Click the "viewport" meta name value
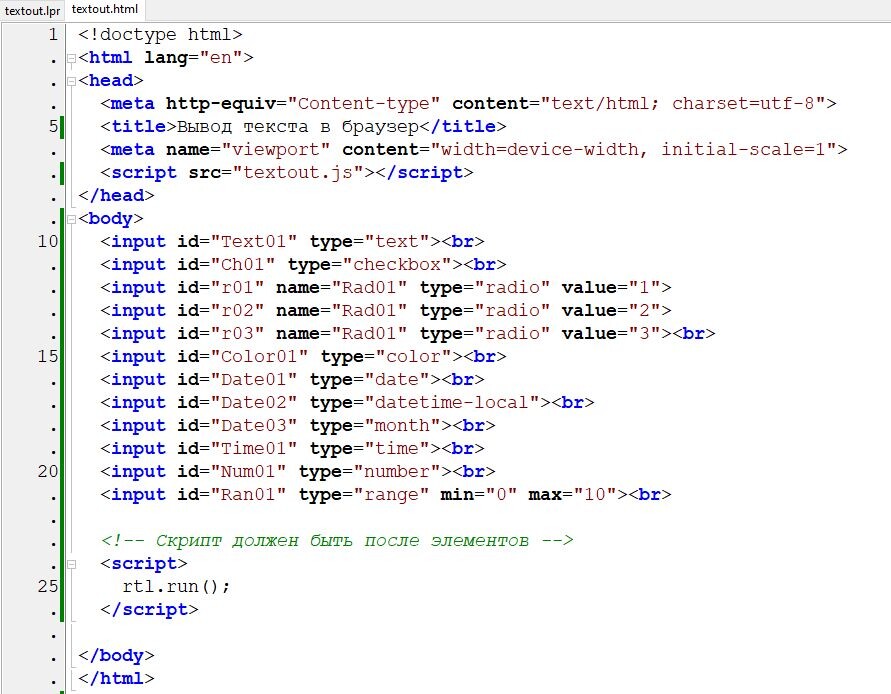 276,149
